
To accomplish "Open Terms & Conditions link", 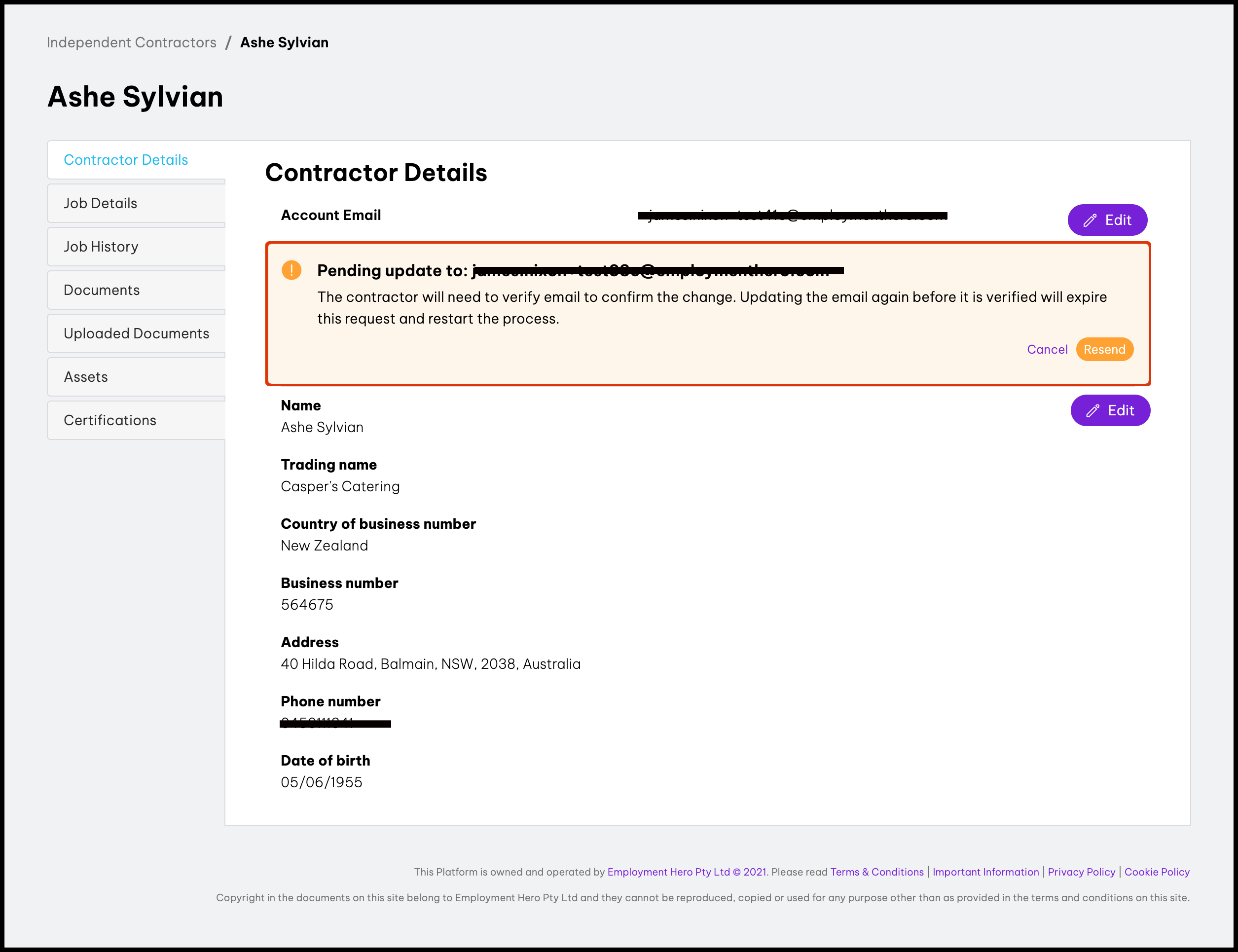I will [x=876, y=872].
